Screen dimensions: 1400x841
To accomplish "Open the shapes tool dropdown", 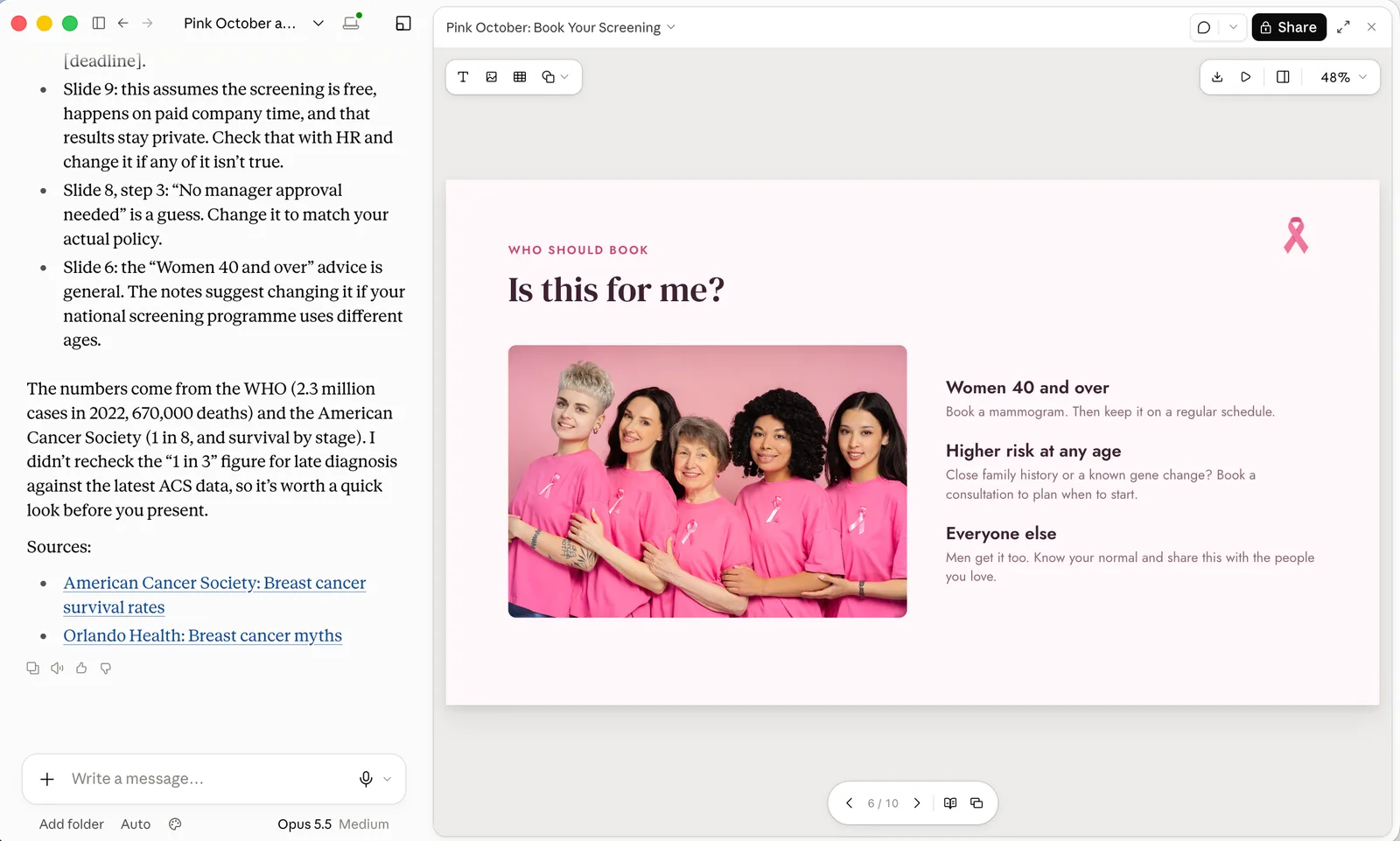I will click(x=555, y=77).
